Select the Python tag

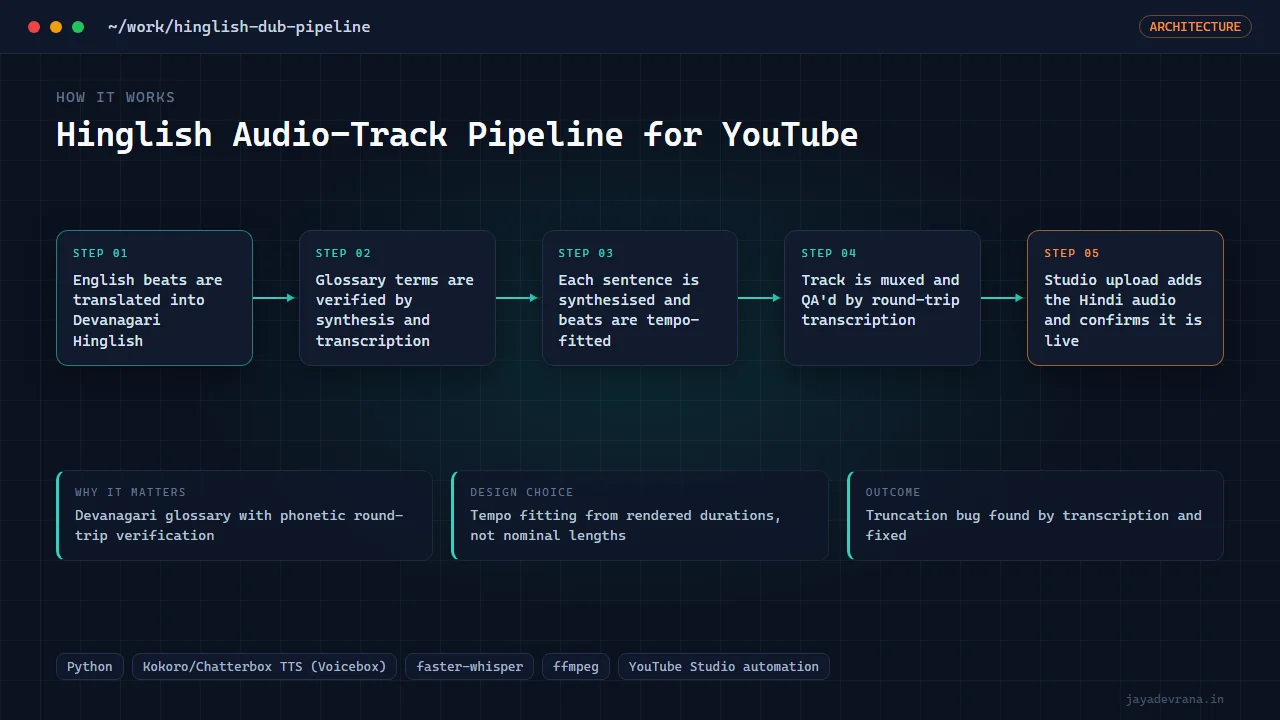90,667
